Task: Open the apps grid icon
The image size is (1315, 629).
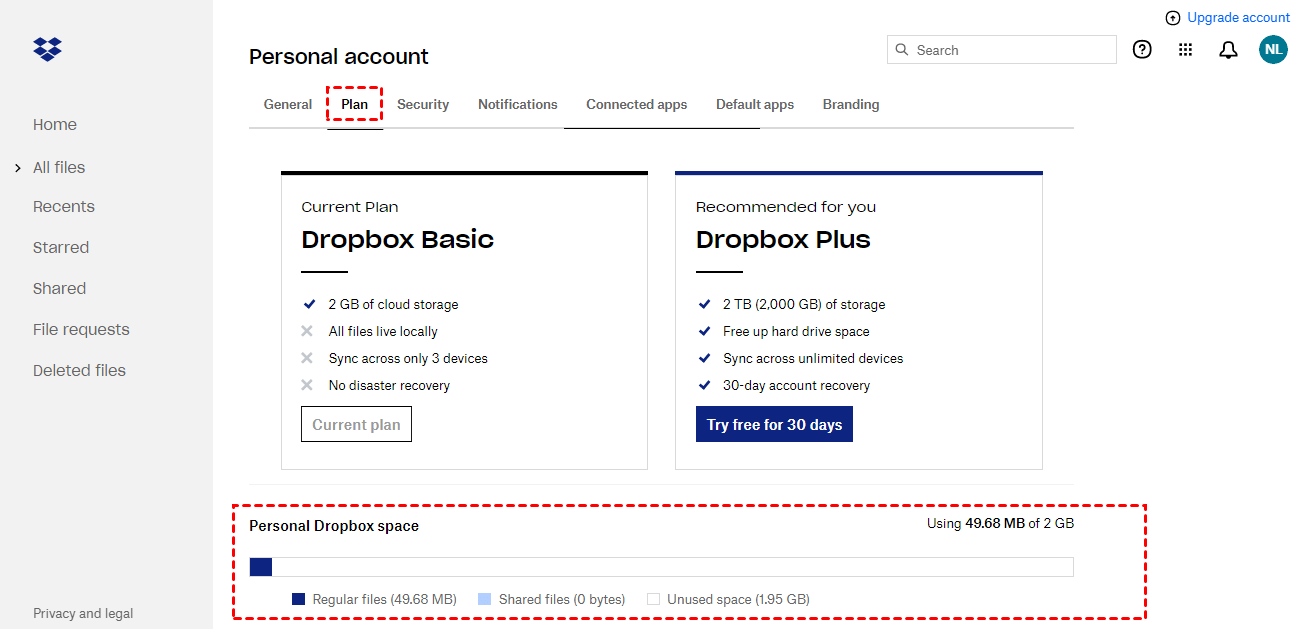Action: pyautogui.click(x=1185, y=50)
